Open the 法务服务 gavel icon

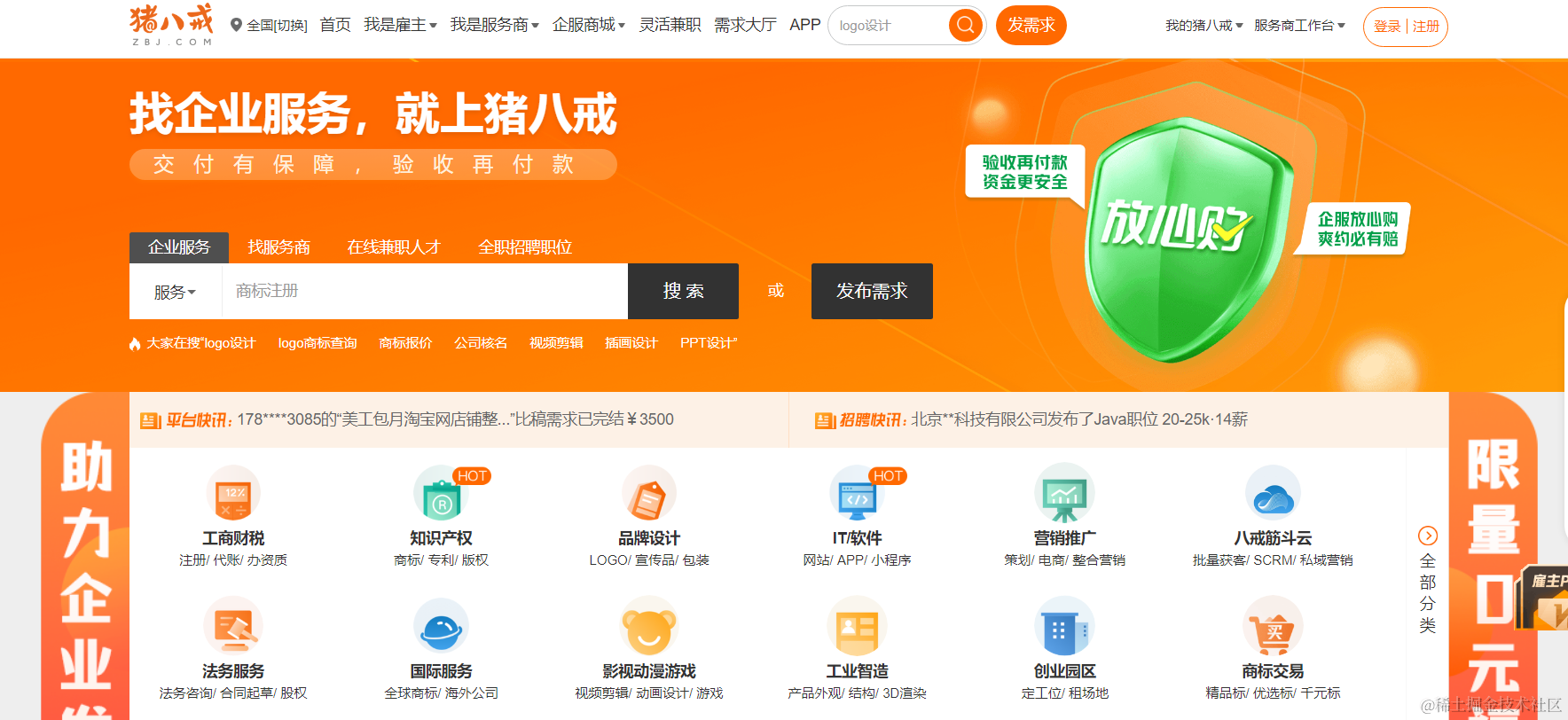point(233,625)
